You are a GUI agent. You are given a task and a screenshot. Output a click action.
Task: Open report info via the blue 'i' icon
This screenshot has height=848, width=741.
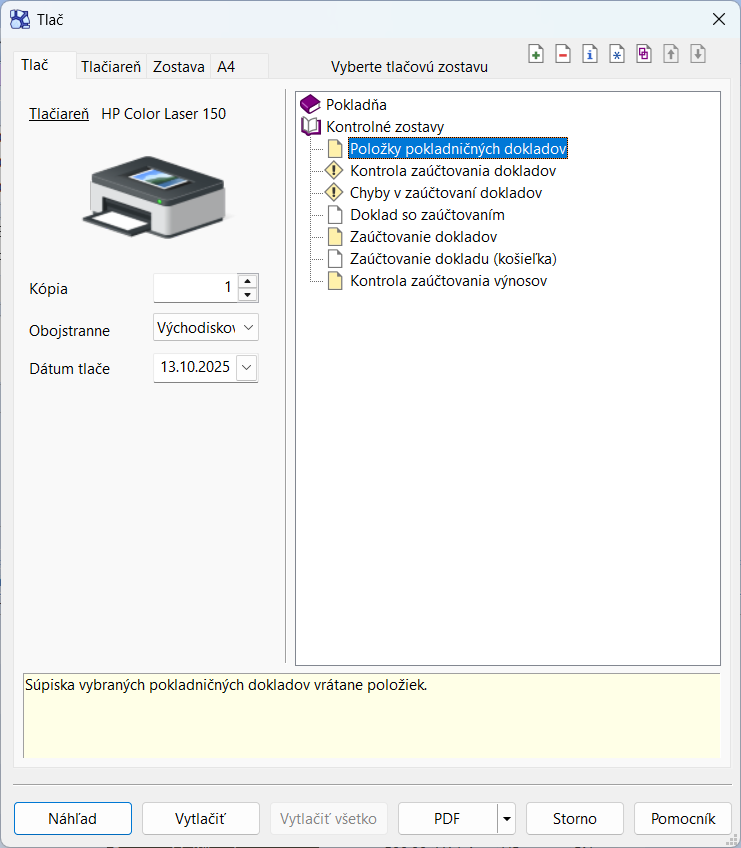pyautogui.click(x=590, y=55)
